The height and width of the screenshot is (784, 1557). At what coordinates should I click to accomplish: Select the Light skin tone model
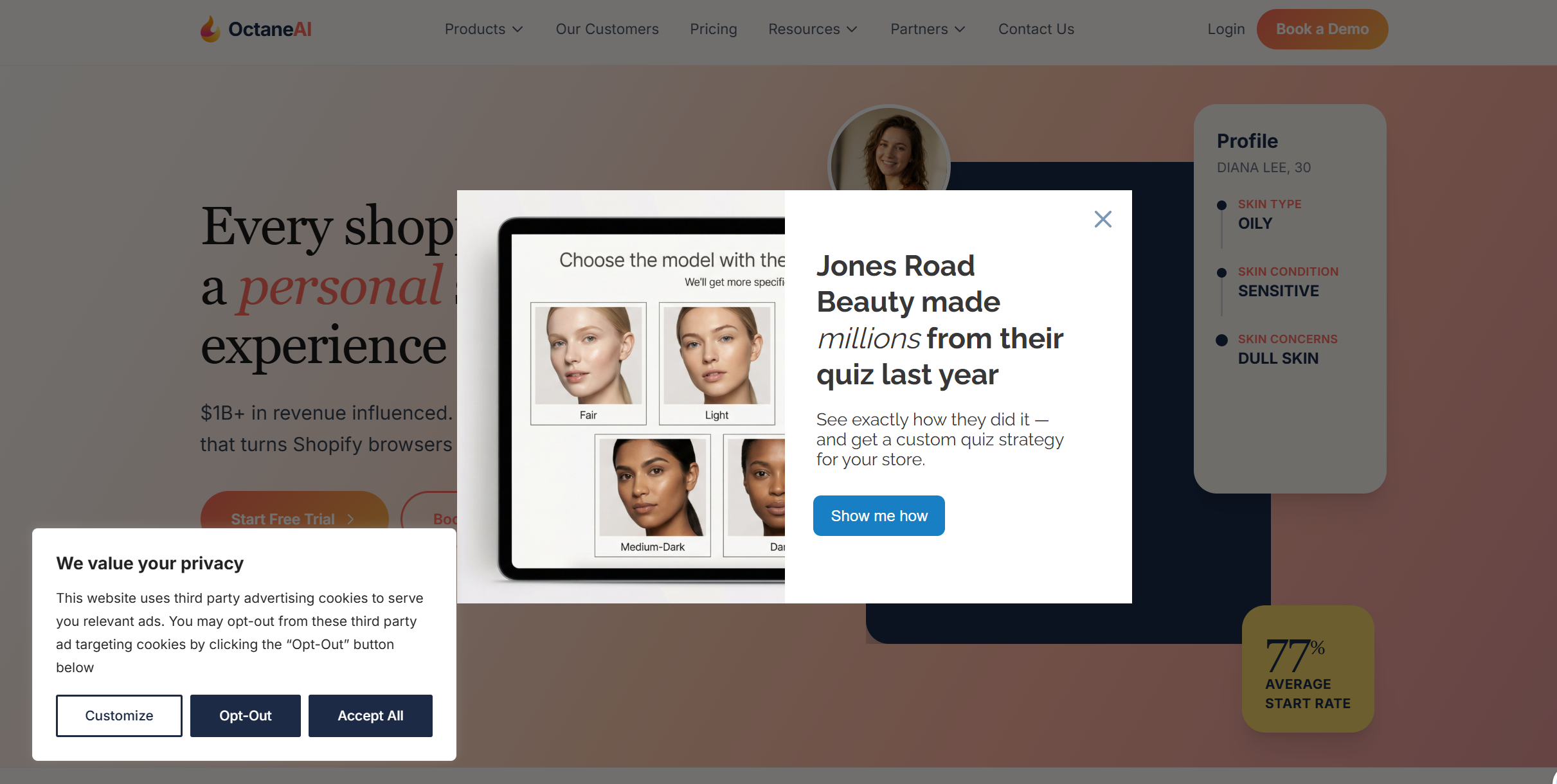point(717,363)
